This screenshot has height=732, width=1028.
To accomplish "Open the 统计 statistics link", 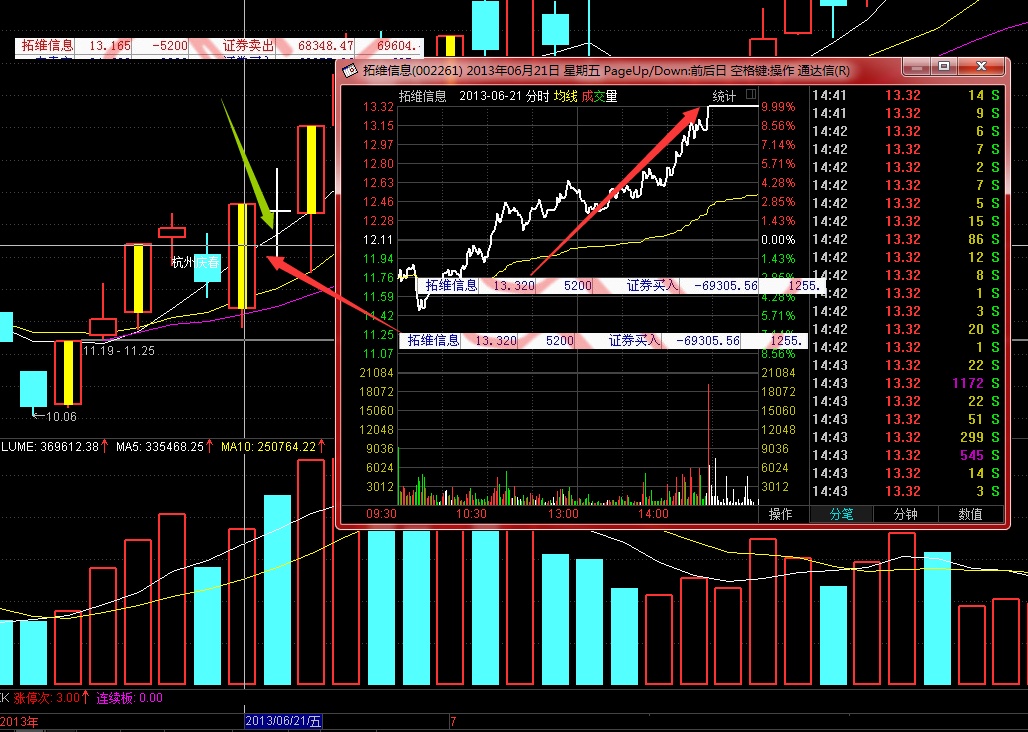I will 724,97.
